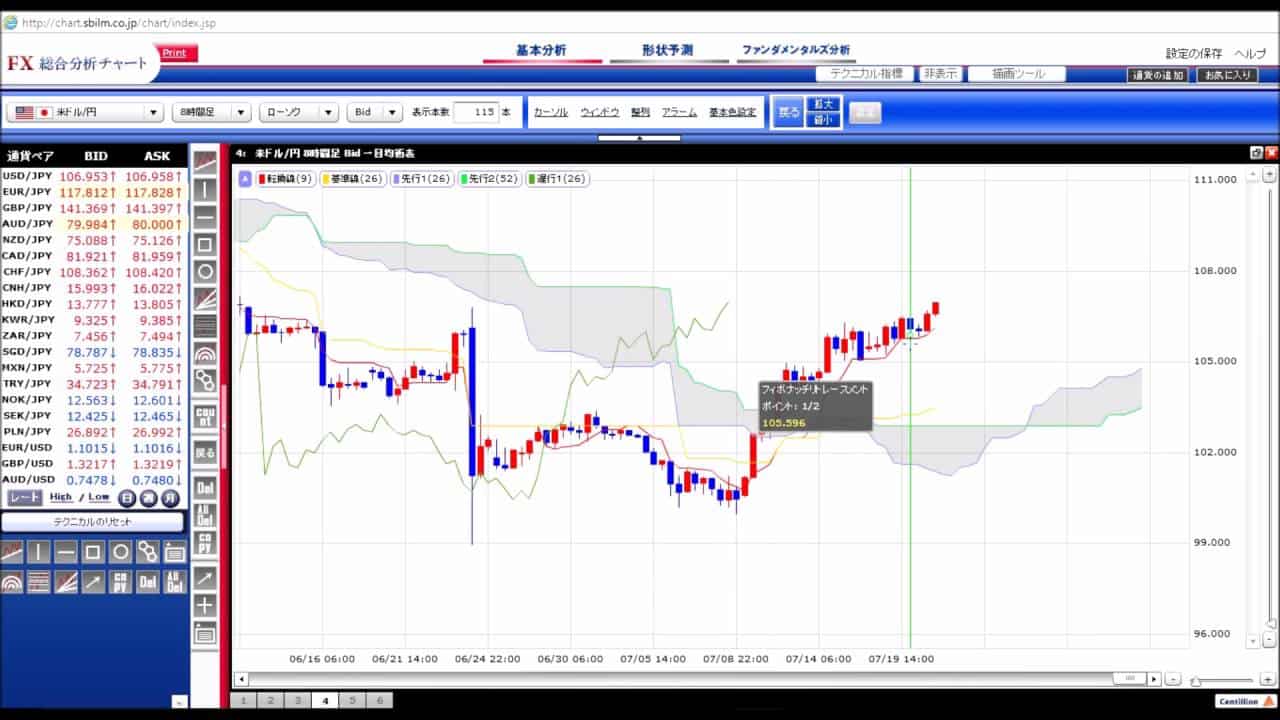Click 'All Del' icon in bottom-left panel
This screenshot has height=720, width=1280.
pyautogui.click(x=174, y=581)
